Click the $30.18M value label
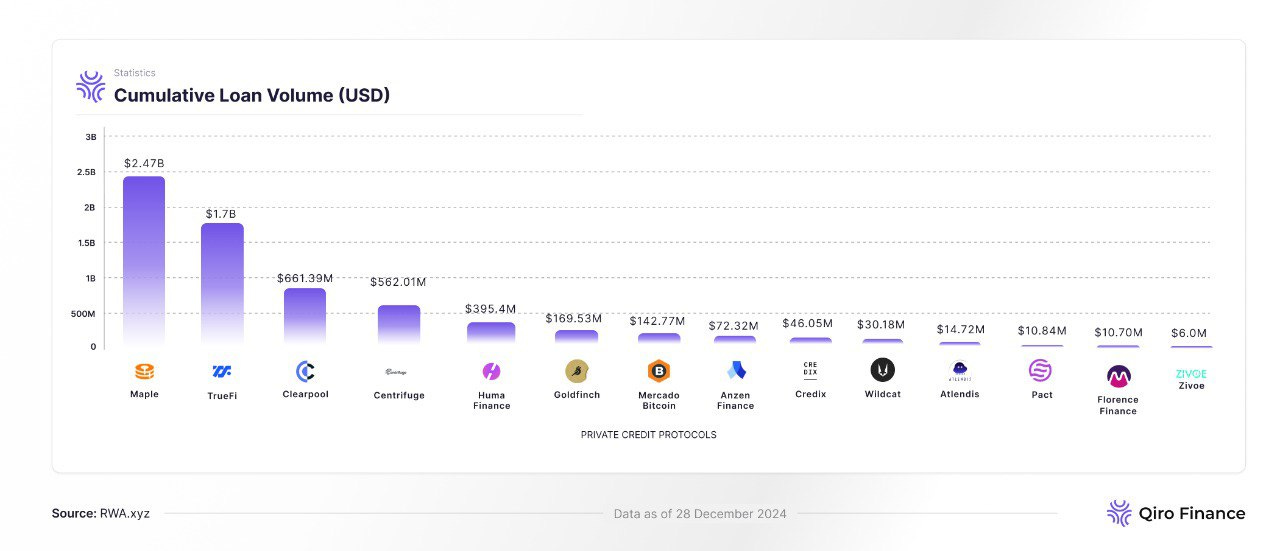Viewport: 1280px width, 551px height. 881,325
